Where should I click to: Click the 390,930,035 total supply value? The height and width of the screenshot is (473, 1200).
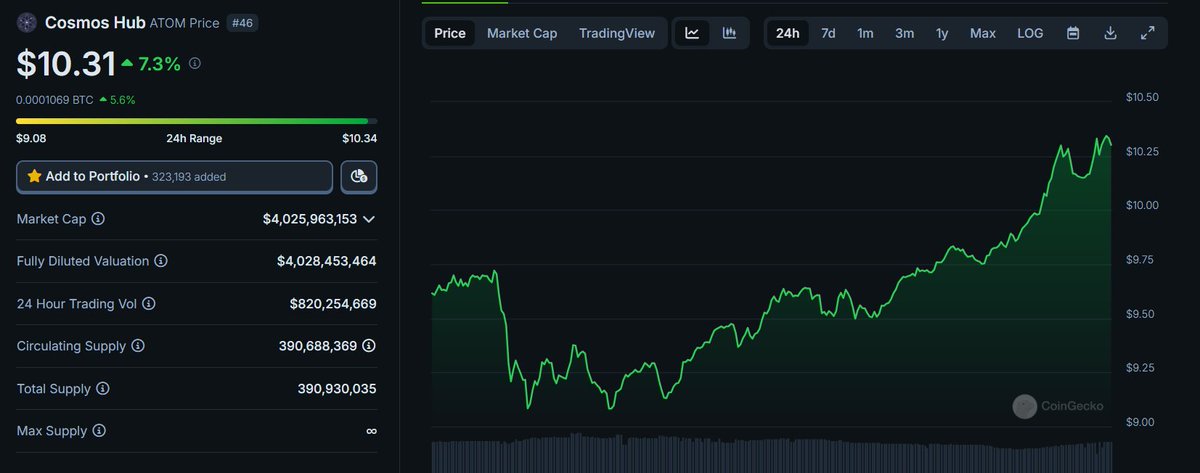(337, 388)
